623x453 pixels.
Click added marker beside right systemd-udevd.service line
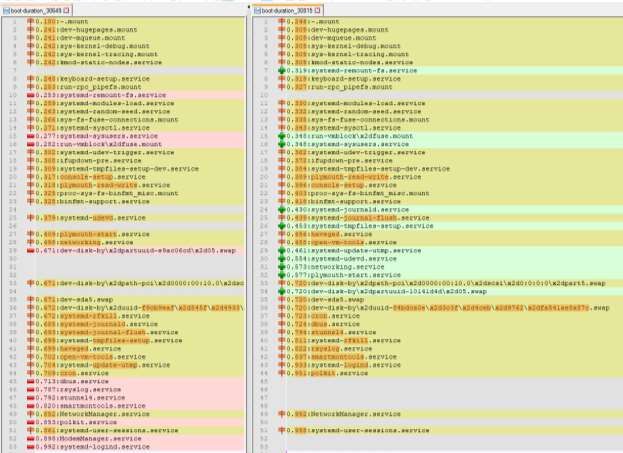282,259
